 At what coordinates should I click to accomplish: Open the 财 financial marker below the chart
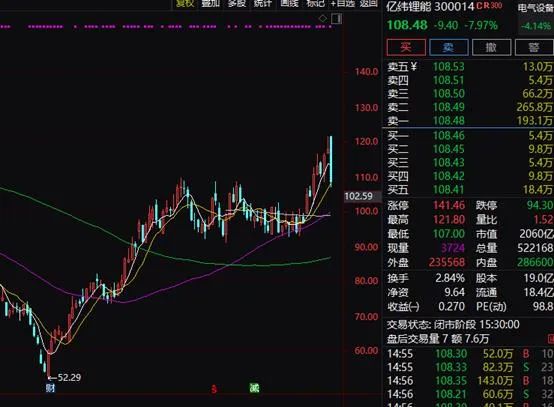pyautogui.click(x=50, y=388)
